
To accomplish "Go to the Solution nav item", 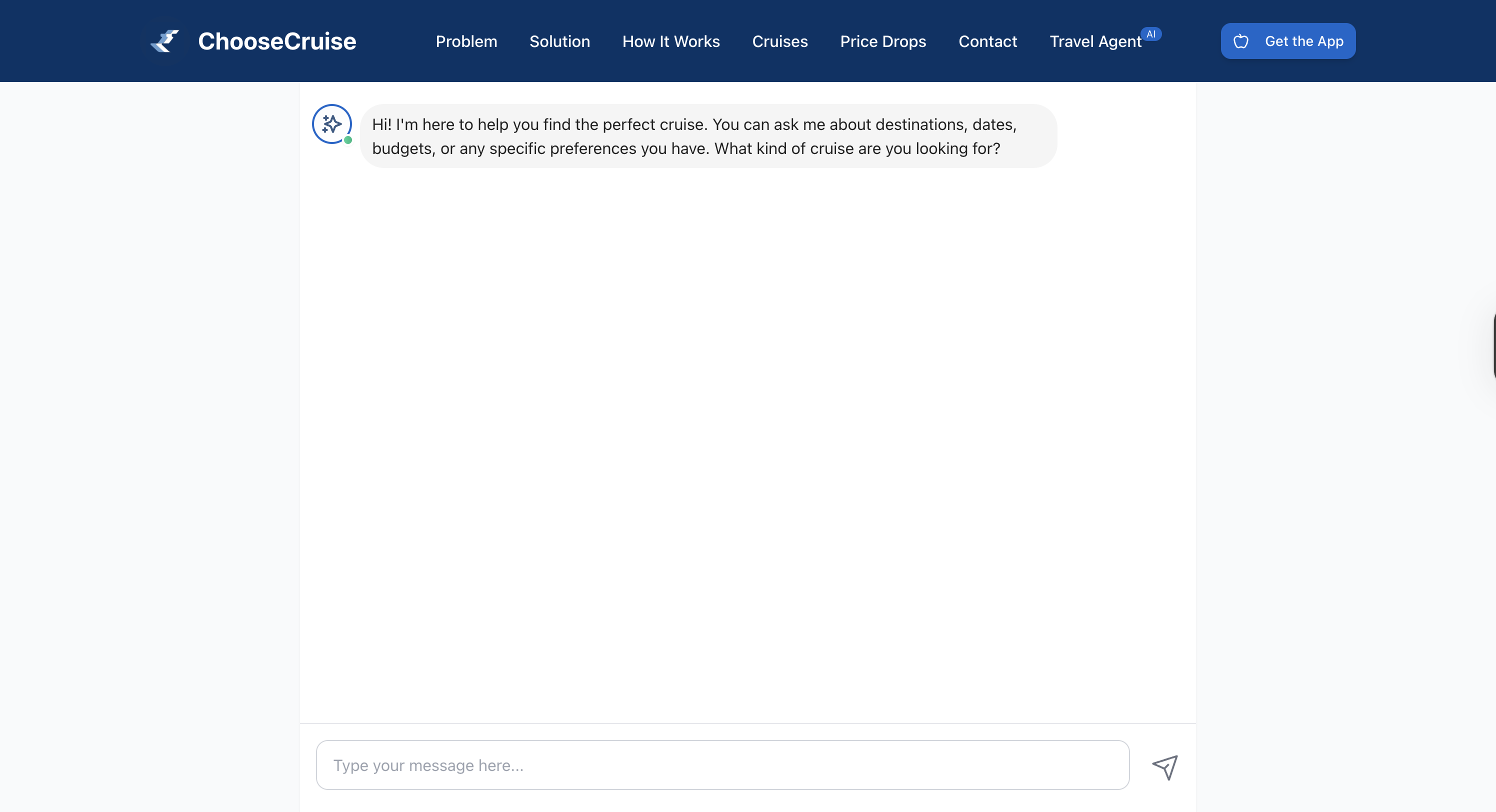I will point(559,41).
